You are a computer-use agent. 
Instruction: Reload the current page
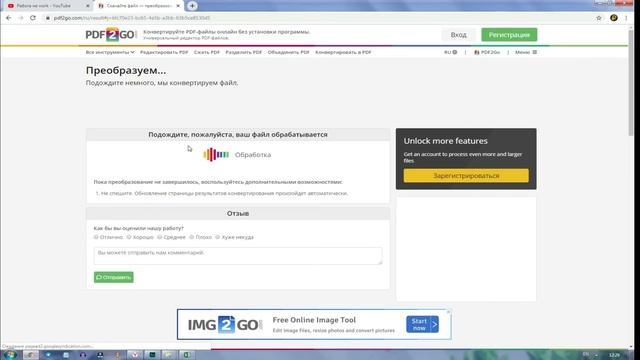33,18
